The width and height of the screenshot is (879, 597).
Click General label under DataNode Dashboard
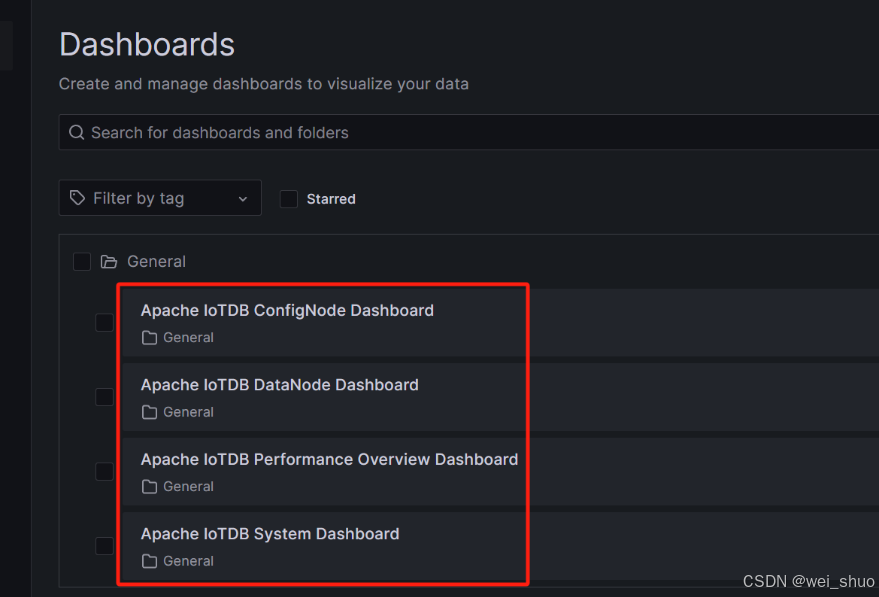[188, 412]
